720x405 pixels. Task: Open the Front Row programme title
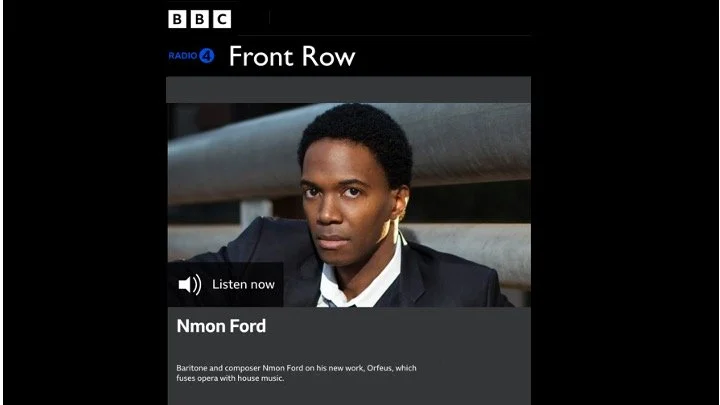292,56
